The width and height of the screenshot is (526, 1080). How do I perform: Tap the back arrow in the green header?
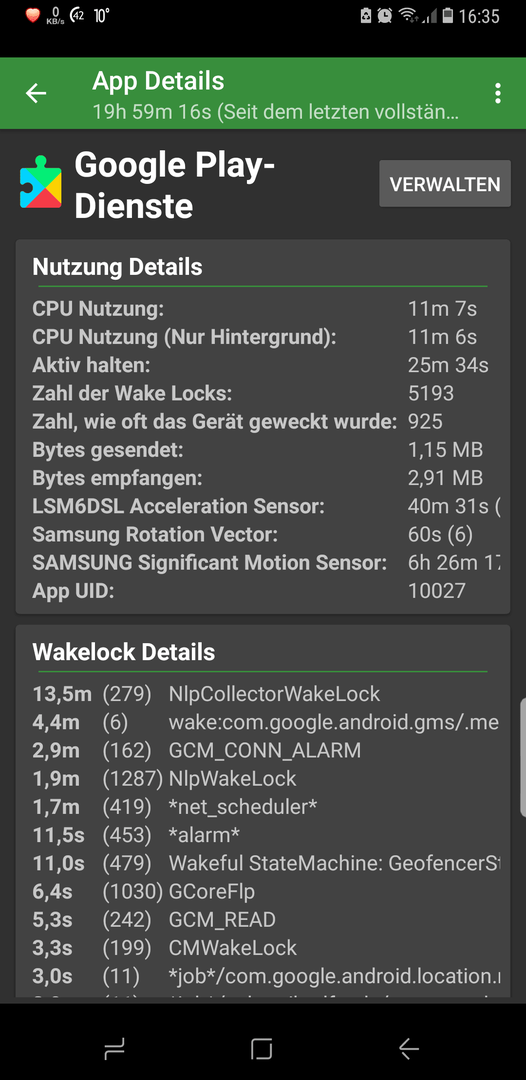[x=36, y=93]
